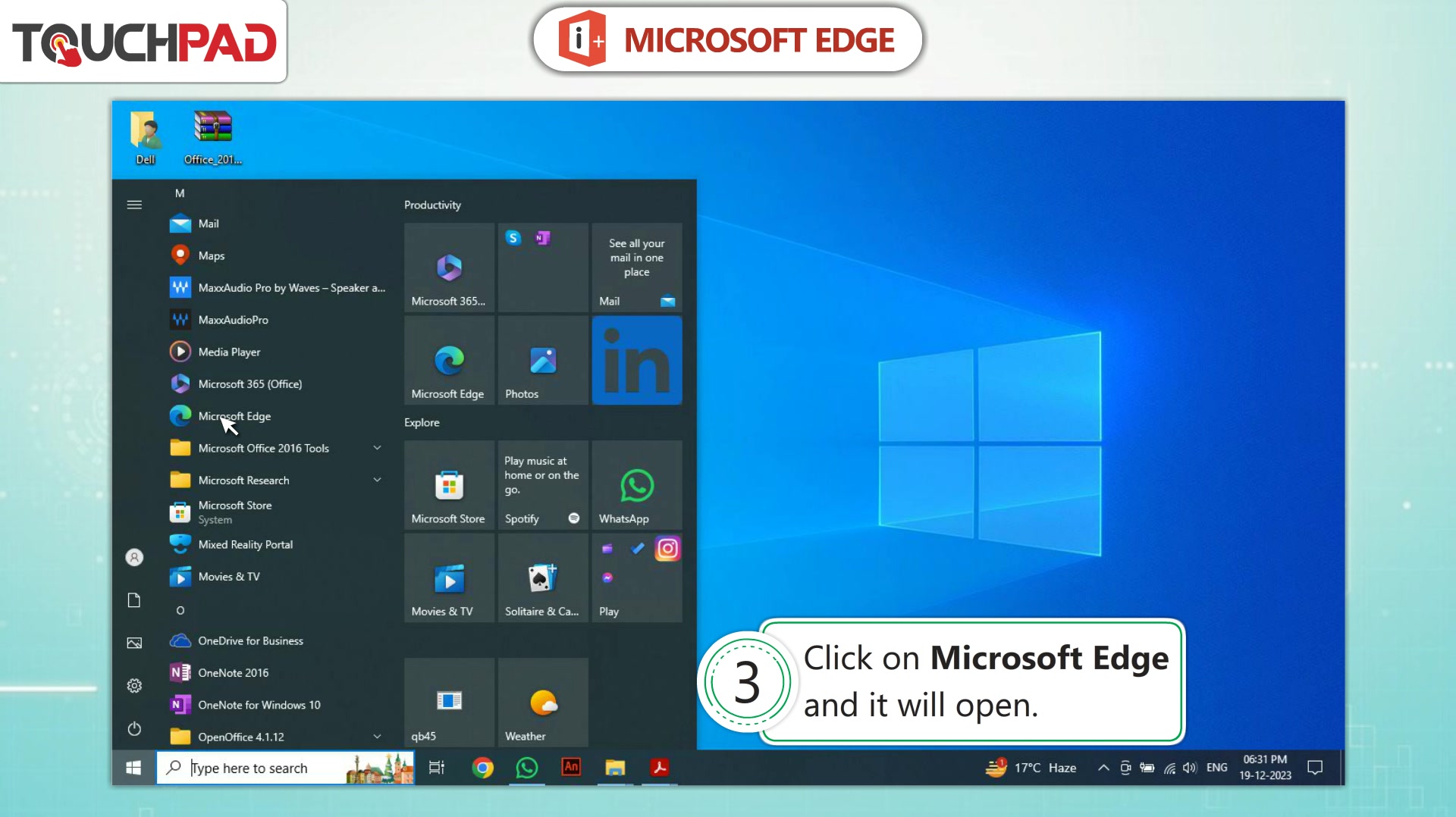Click Microsoft Edge in the app list
This screenshot has width=1456, height=817.
tap(278, 416)
